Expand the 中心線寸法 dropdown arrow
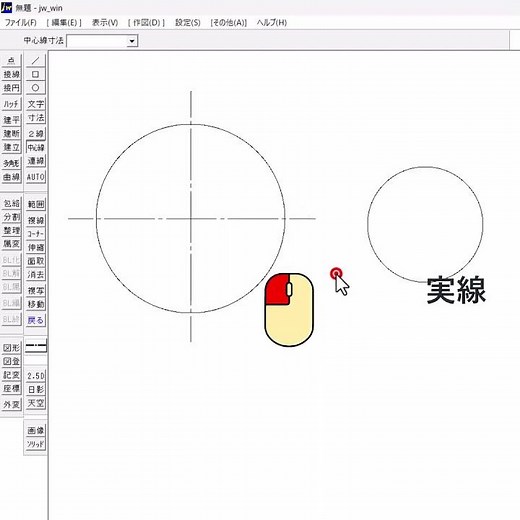The height and width of the screenshot is (520, 520). (x=132, y=41)
